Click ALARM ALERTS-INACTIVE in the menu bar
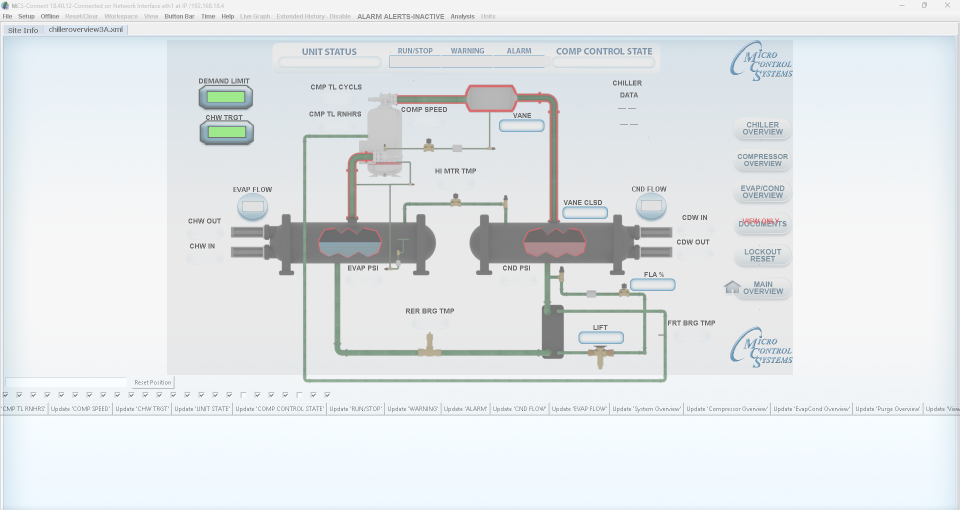960x510 pixels. click(x=400, y=17)
